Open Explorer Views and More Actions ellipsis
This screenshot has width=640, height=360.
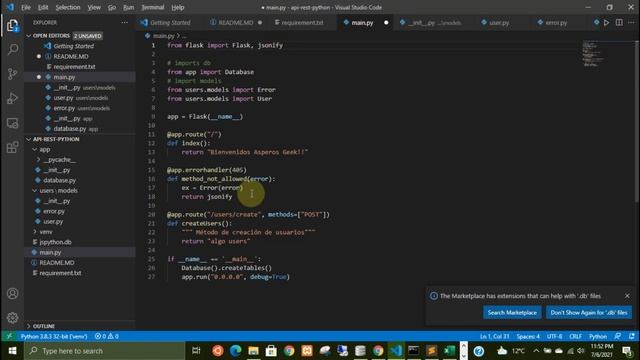tap(124, 22)
